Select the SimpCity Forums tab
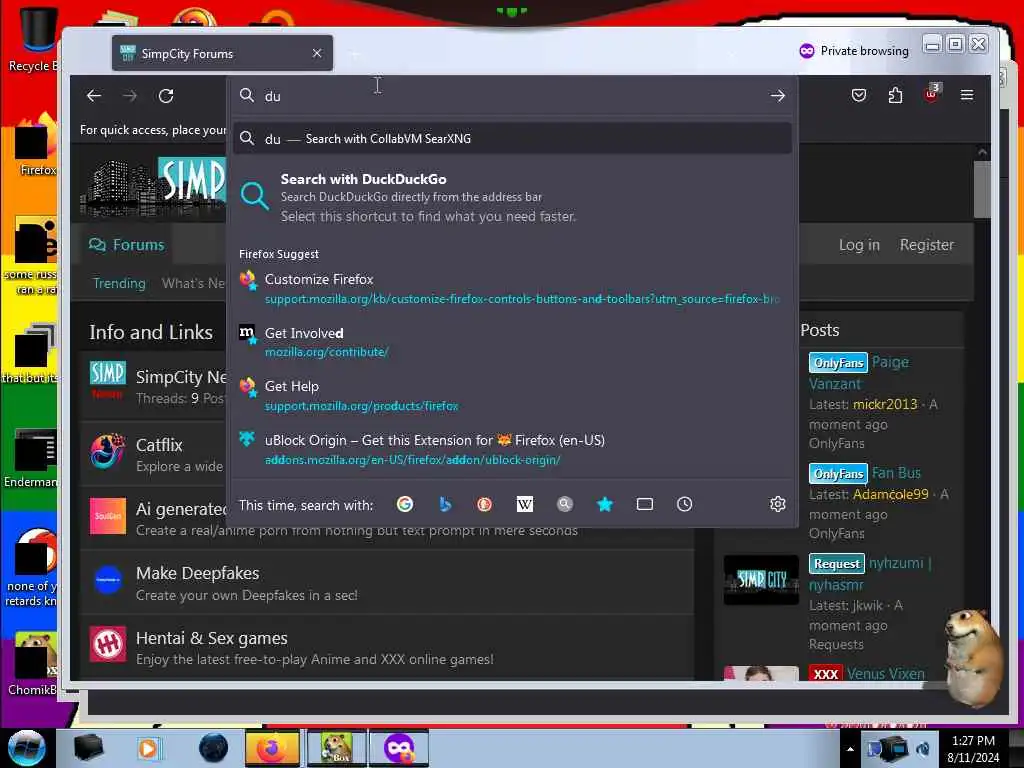The width and height of the screenshot is (1024, 768). 222,53
